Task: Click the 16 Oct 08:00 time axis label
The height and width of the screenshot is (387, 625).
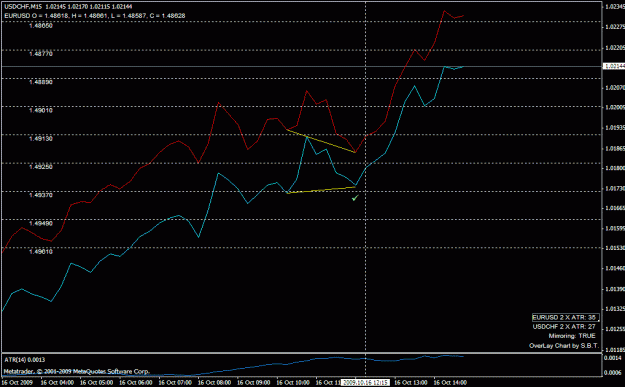Action: [214, 383]
